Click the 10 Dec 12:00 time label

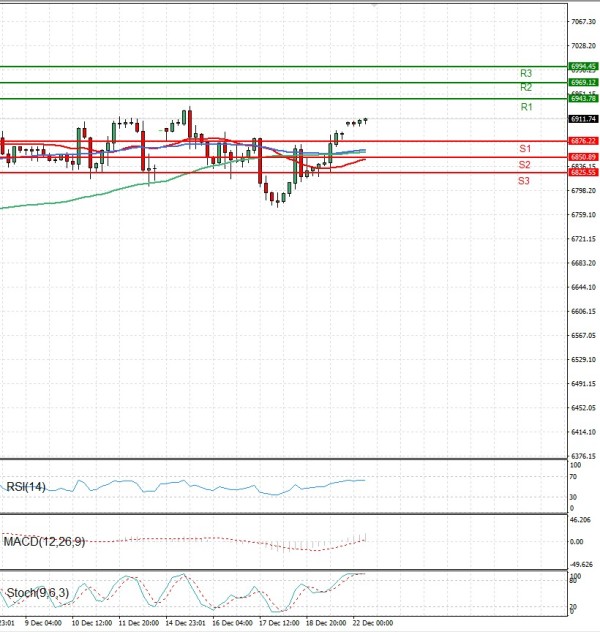pyautogui.click(x=89, y=622)
